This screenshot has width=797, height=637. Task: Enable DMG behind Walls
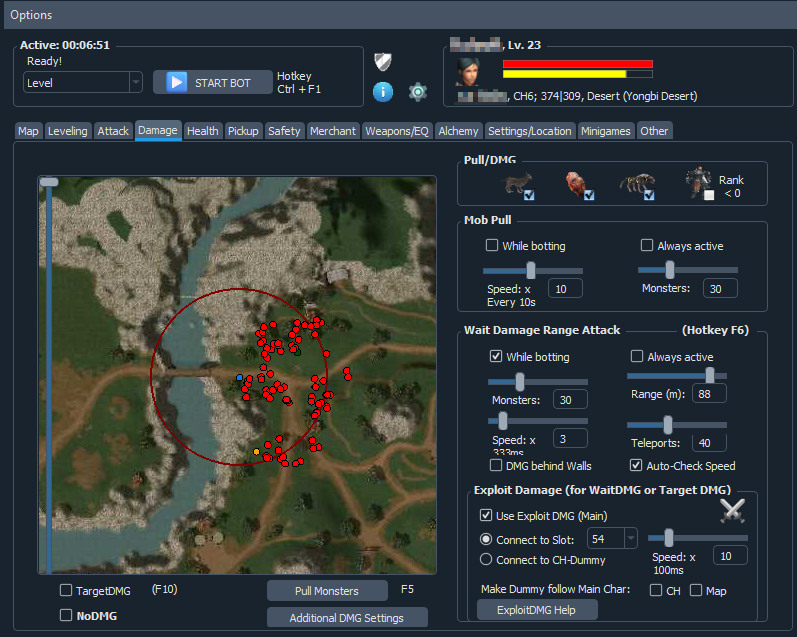[495, 465]
